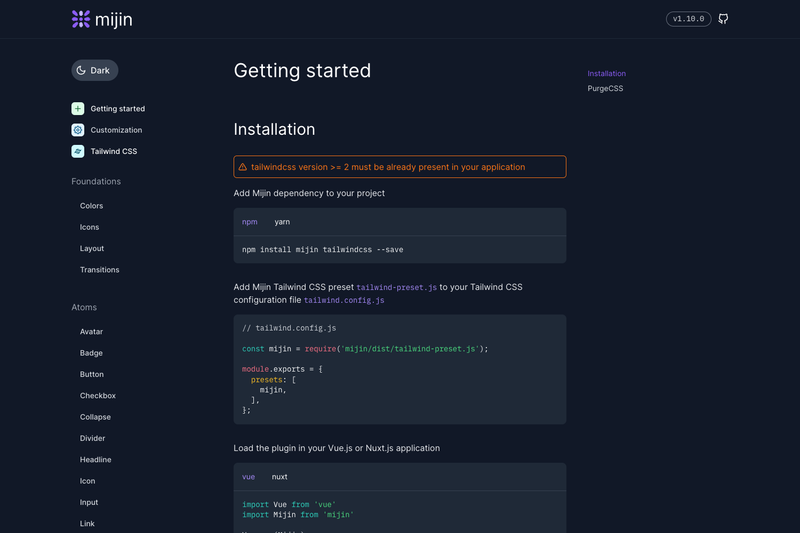Image resolution: width=800 pixels, height=533 pixels.
Task: Click the inline tailwind-preset.js code text
Action: point(396,287)
